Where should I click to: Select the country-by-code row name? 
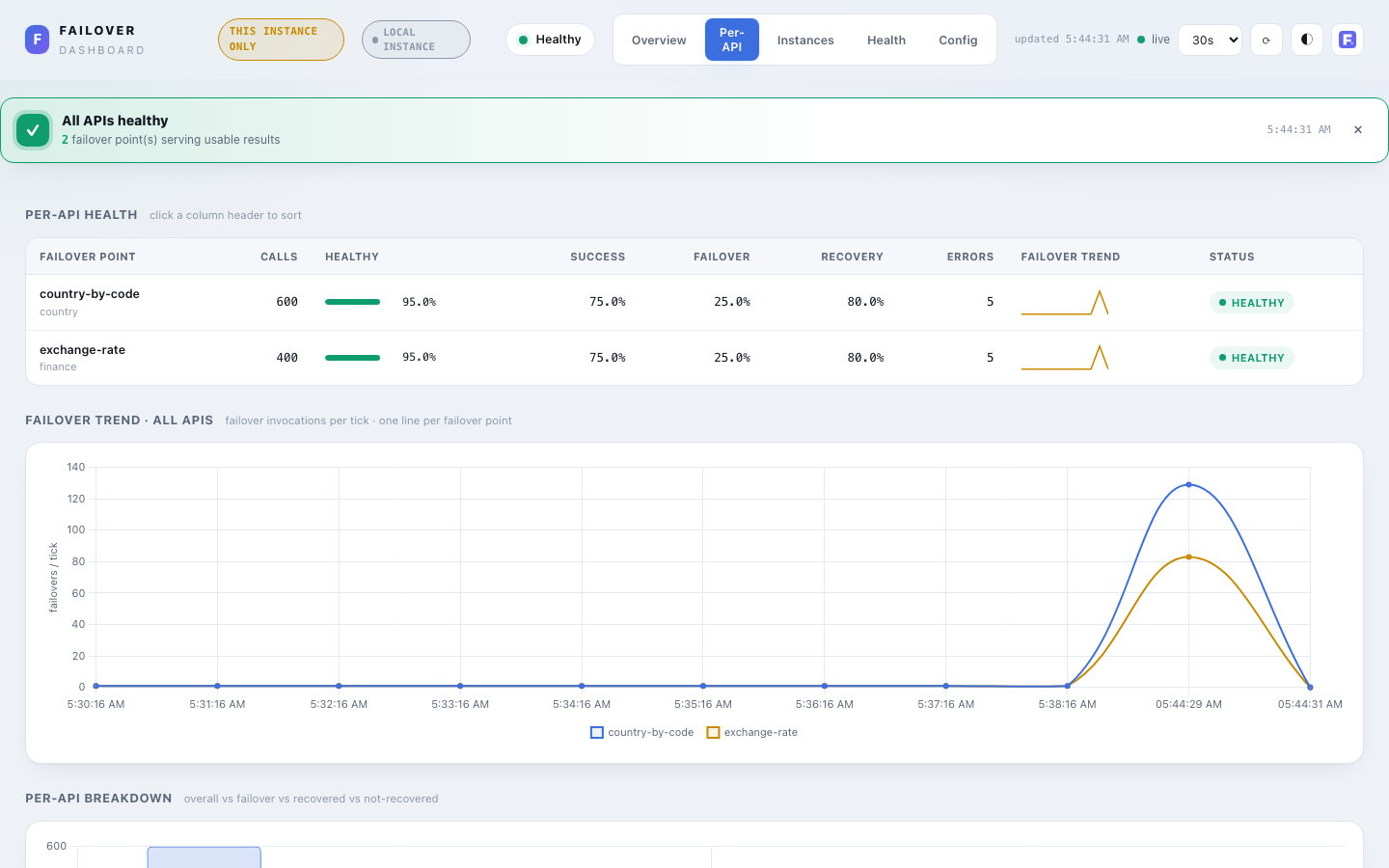click(90, 294)
